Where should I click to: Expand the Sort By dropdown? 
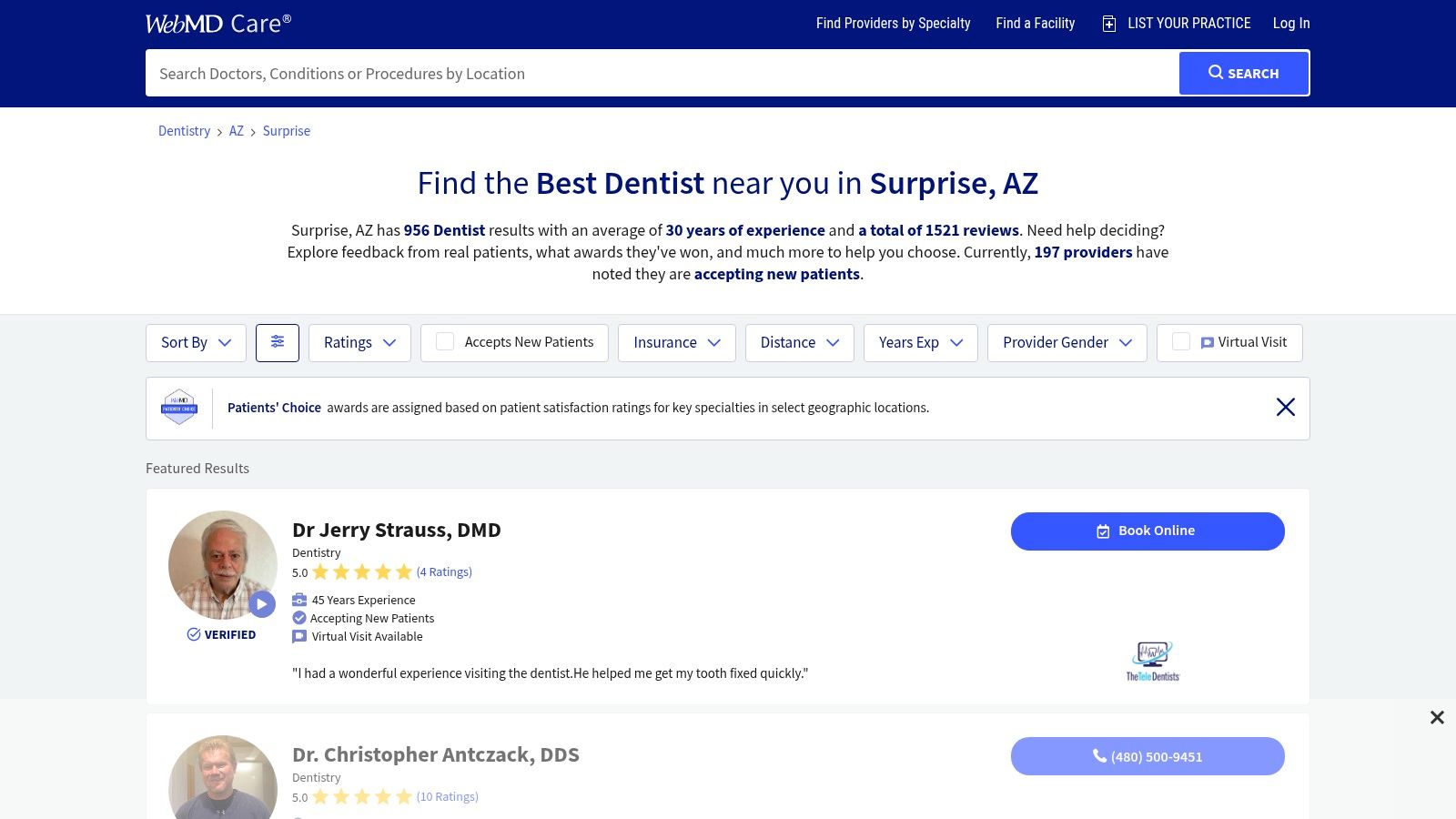pos(196,343)
